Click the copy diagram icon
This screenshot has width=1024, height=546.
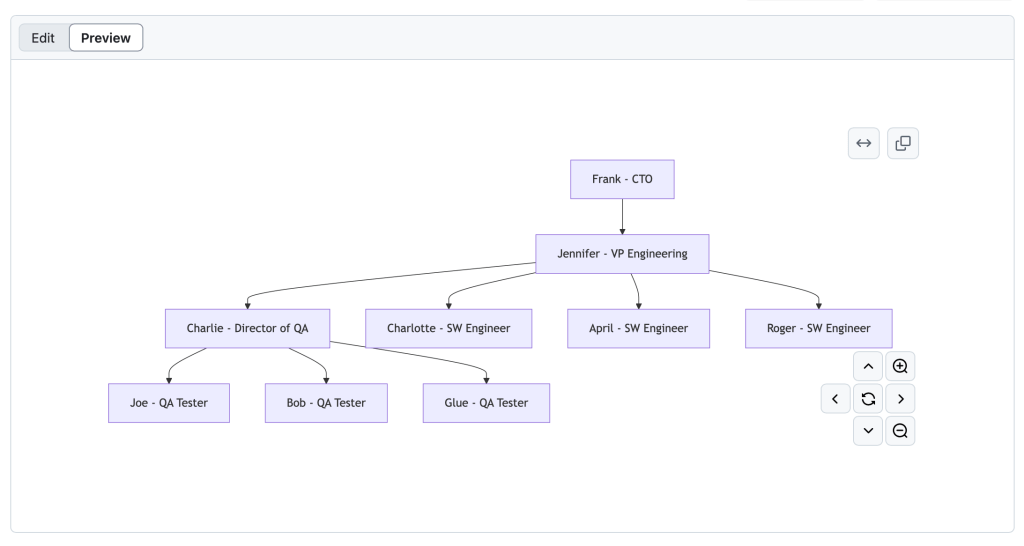pyautogui.click(x=903, y=143)
